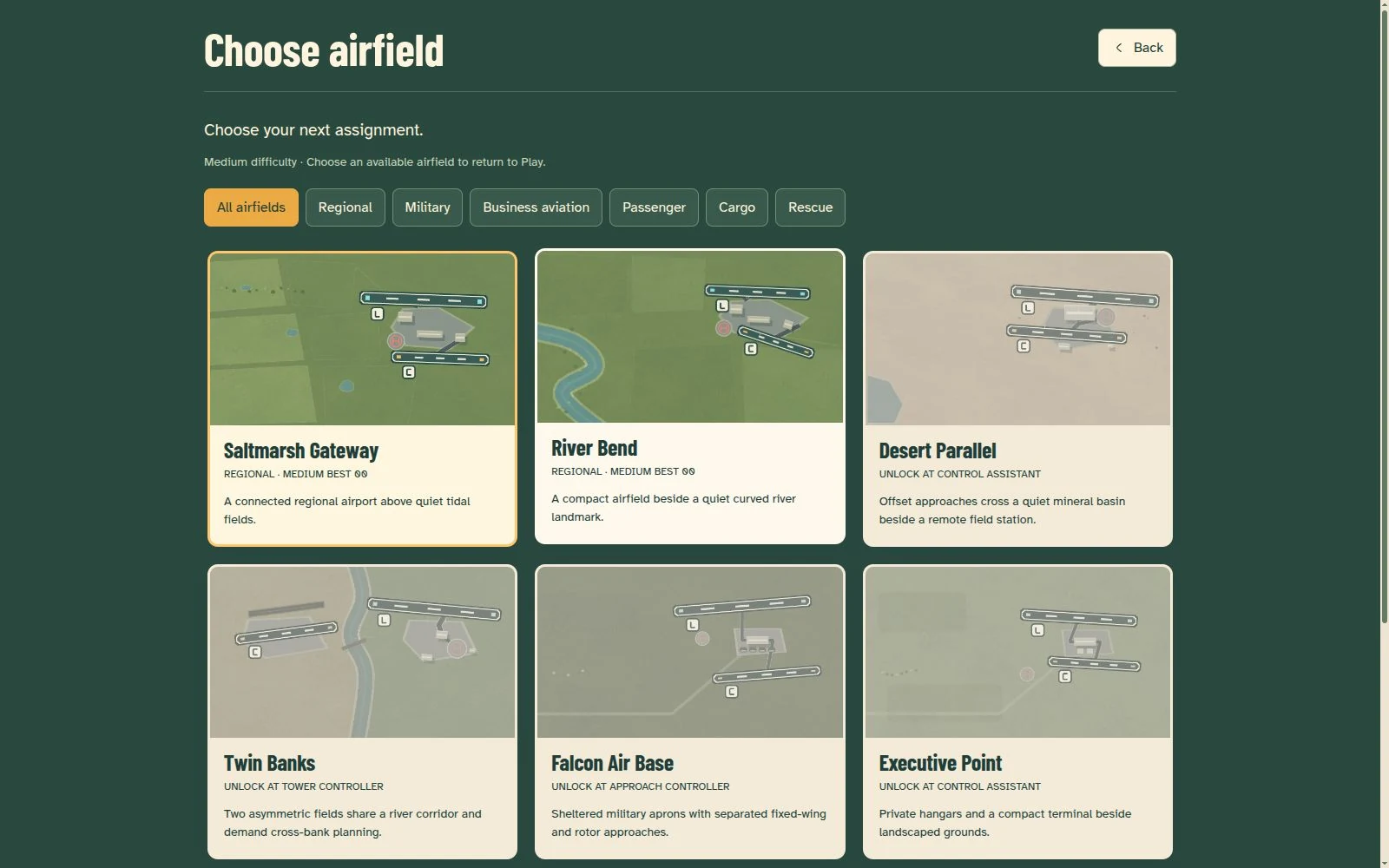Select the All airfields filter
Viewport: 1389px width, 868px height.
click(251, 207)
